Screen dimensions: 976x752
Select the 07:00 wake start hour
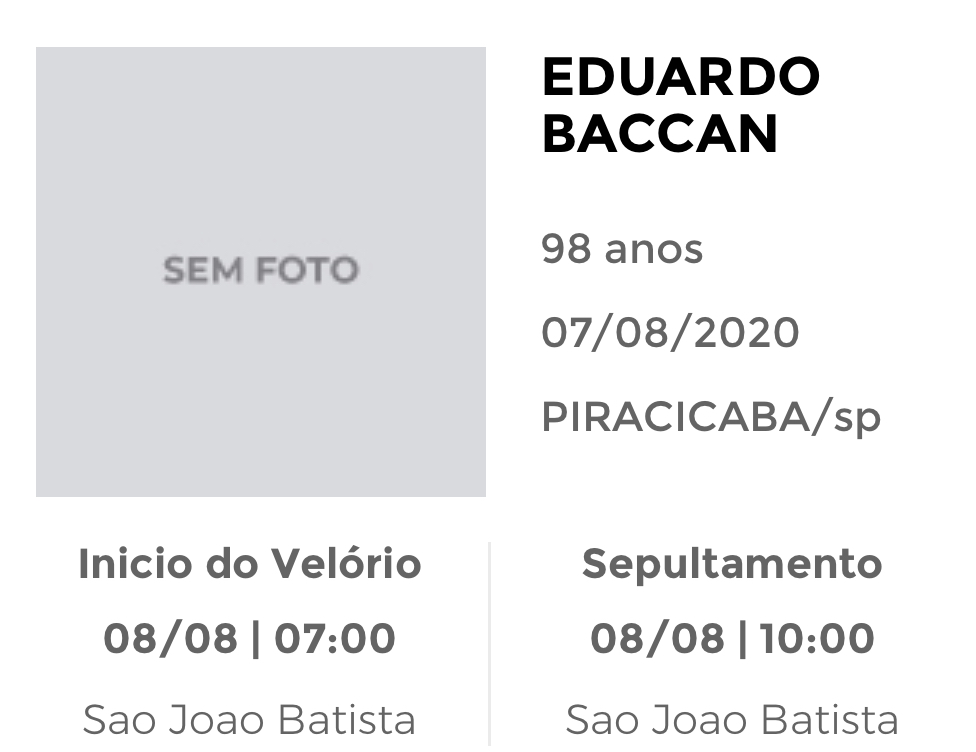tap(335, 639)
